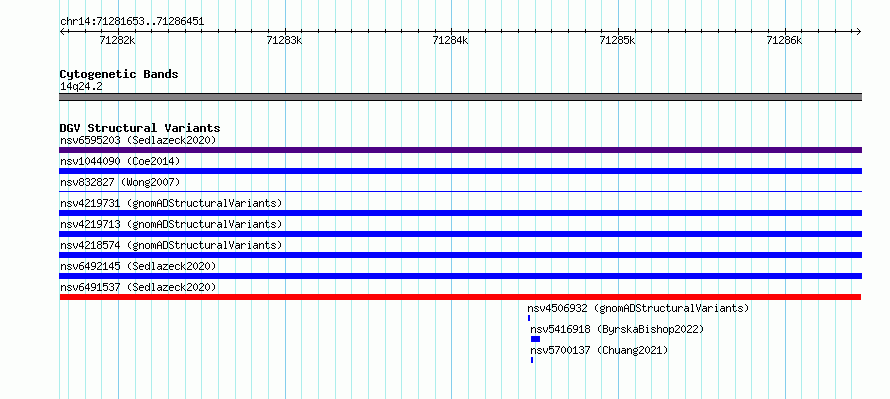Open nsv5700137 (Chuang2021) variant label
The width and height of the screenshot is (890, 399).
point(599,350)
